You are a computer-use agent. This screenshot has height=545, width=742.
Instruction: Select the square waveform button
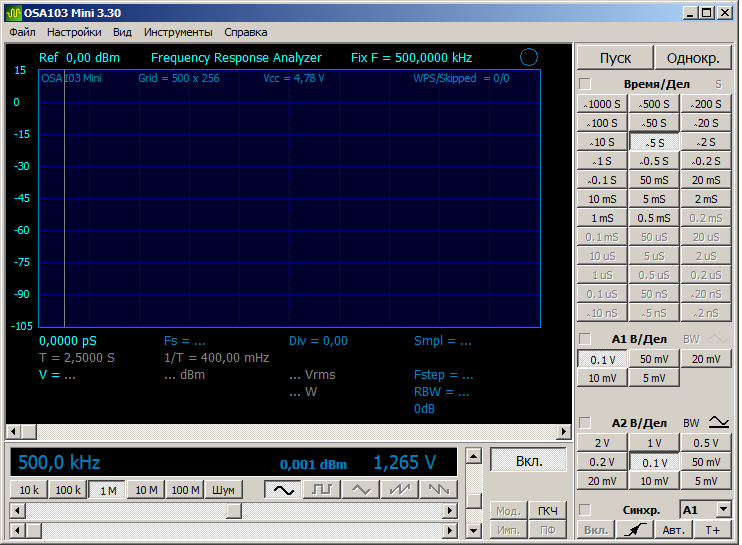click(x=322, y=490)
